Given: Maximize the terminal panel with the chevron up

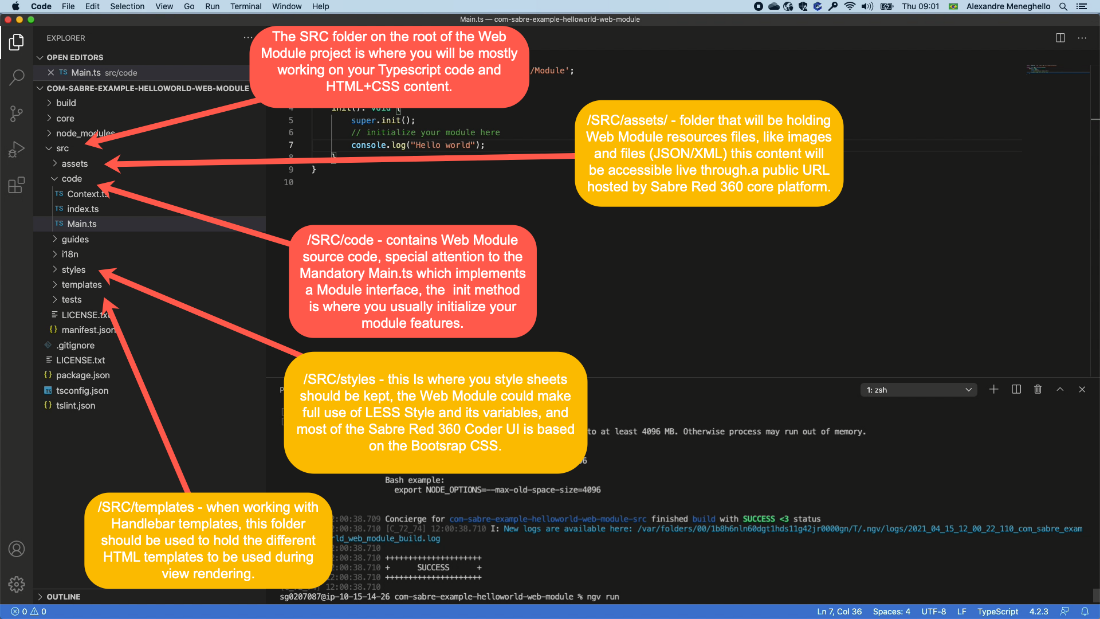Looking at the screenshot, I should tap(1060, 390).
